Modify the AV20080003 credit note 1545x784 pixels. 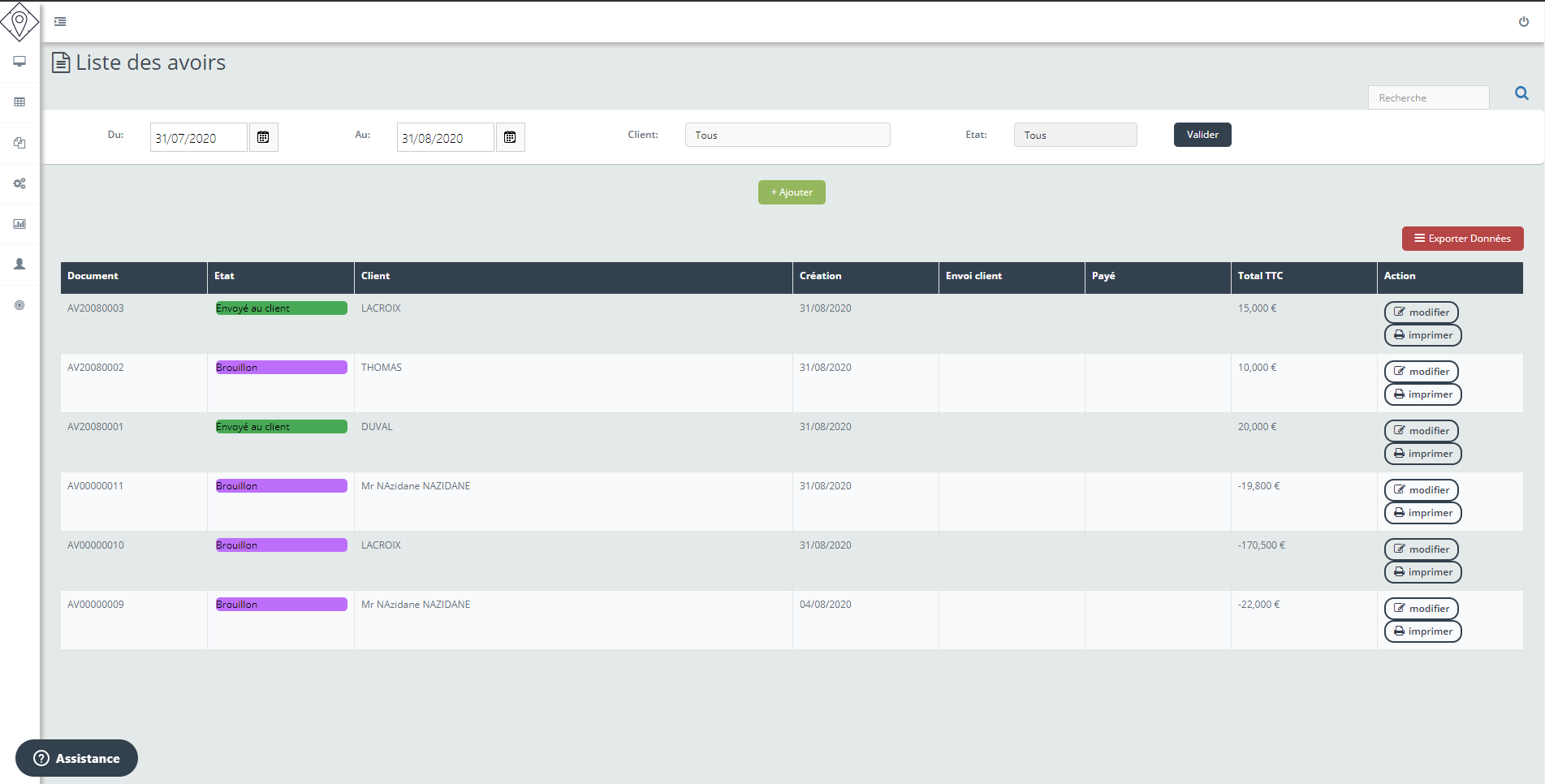click(1422, 312)
